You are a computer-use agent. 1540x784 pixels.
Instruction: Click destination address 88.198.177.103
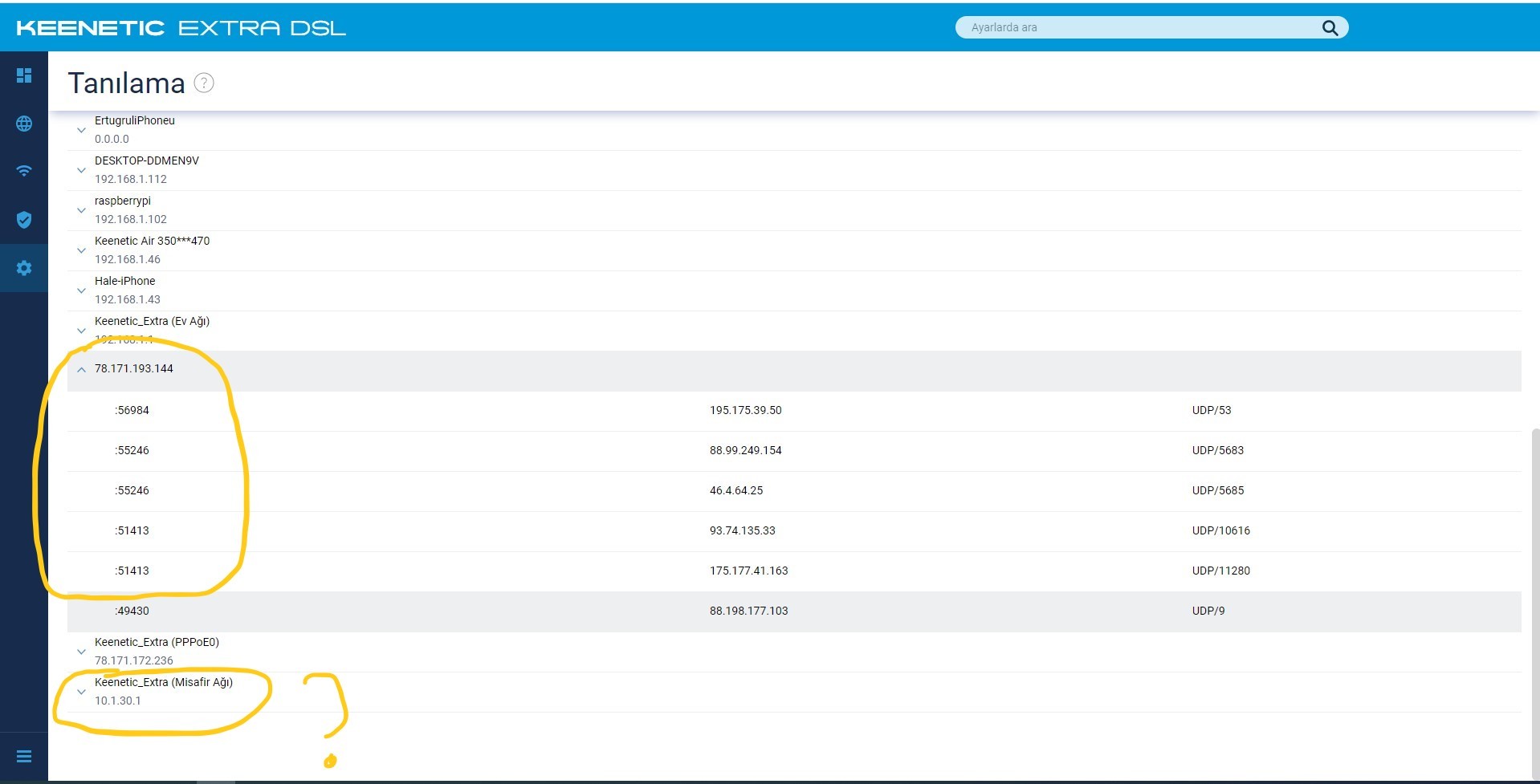coord(749,611)
